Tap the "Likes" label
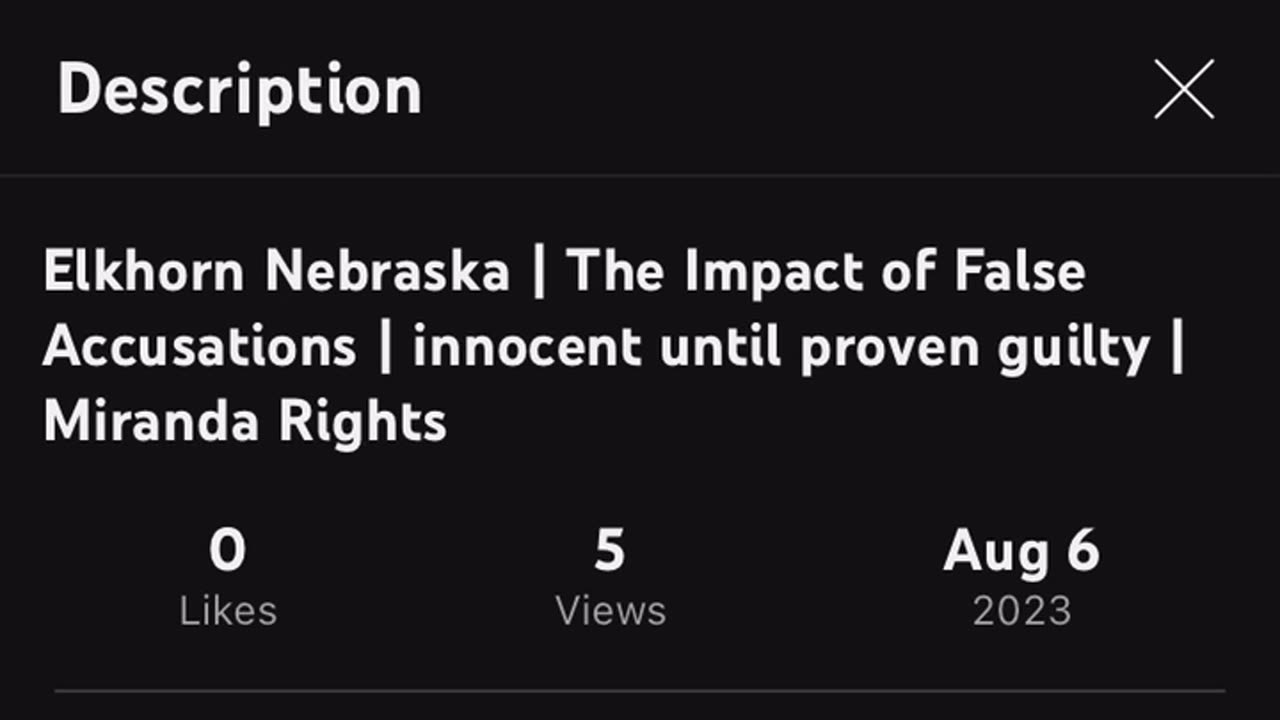1280x720 pixels. pyautogui.click(x=228, y=611)
